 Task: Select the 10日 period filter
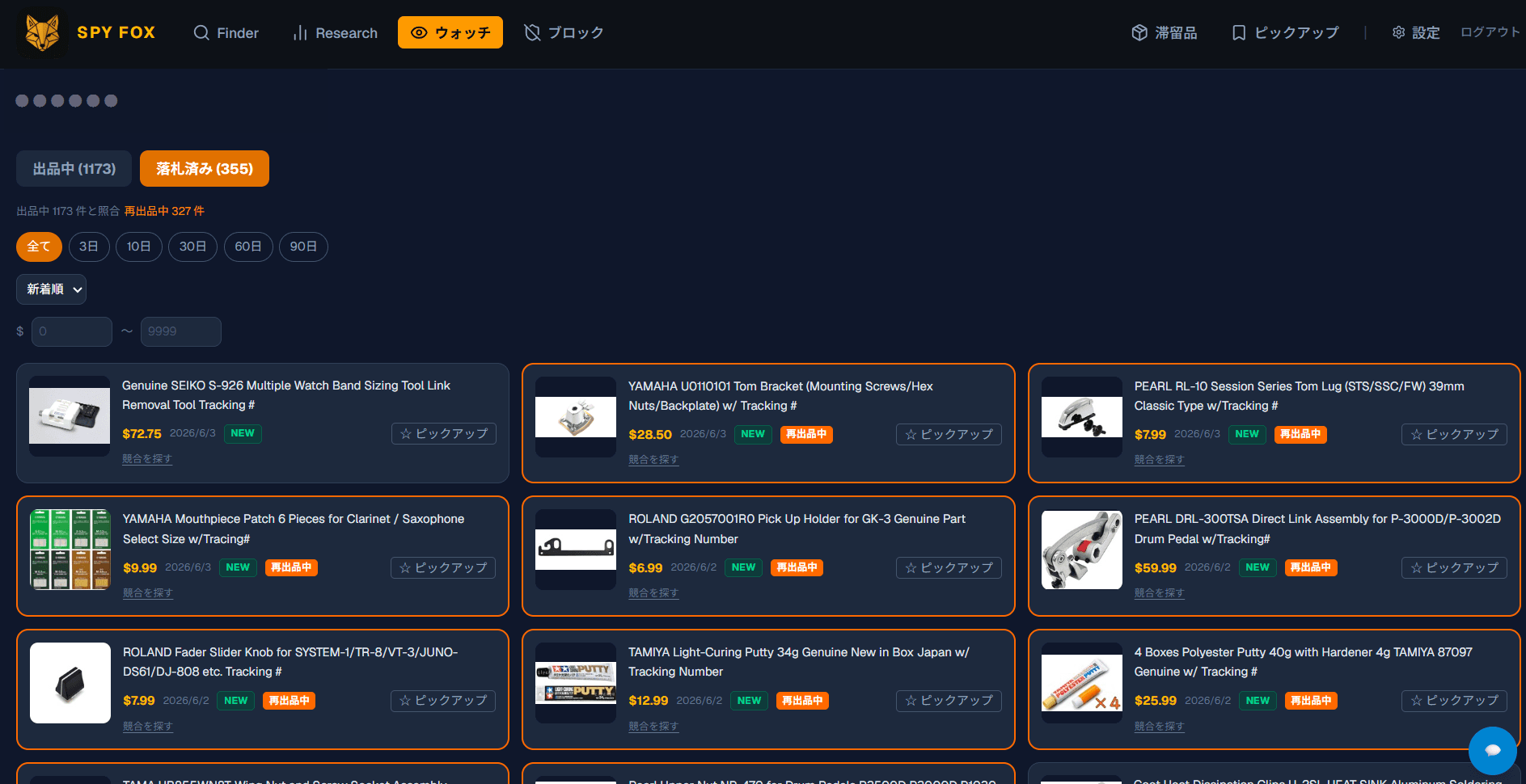pos(139,247)
